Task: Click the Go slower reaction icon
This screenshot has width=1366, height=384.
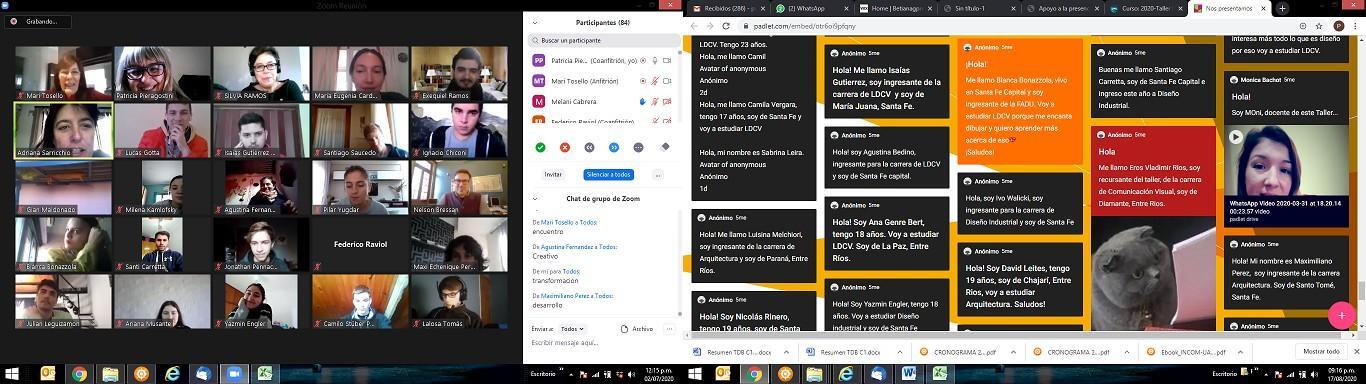Action: [x=590, y=147]
